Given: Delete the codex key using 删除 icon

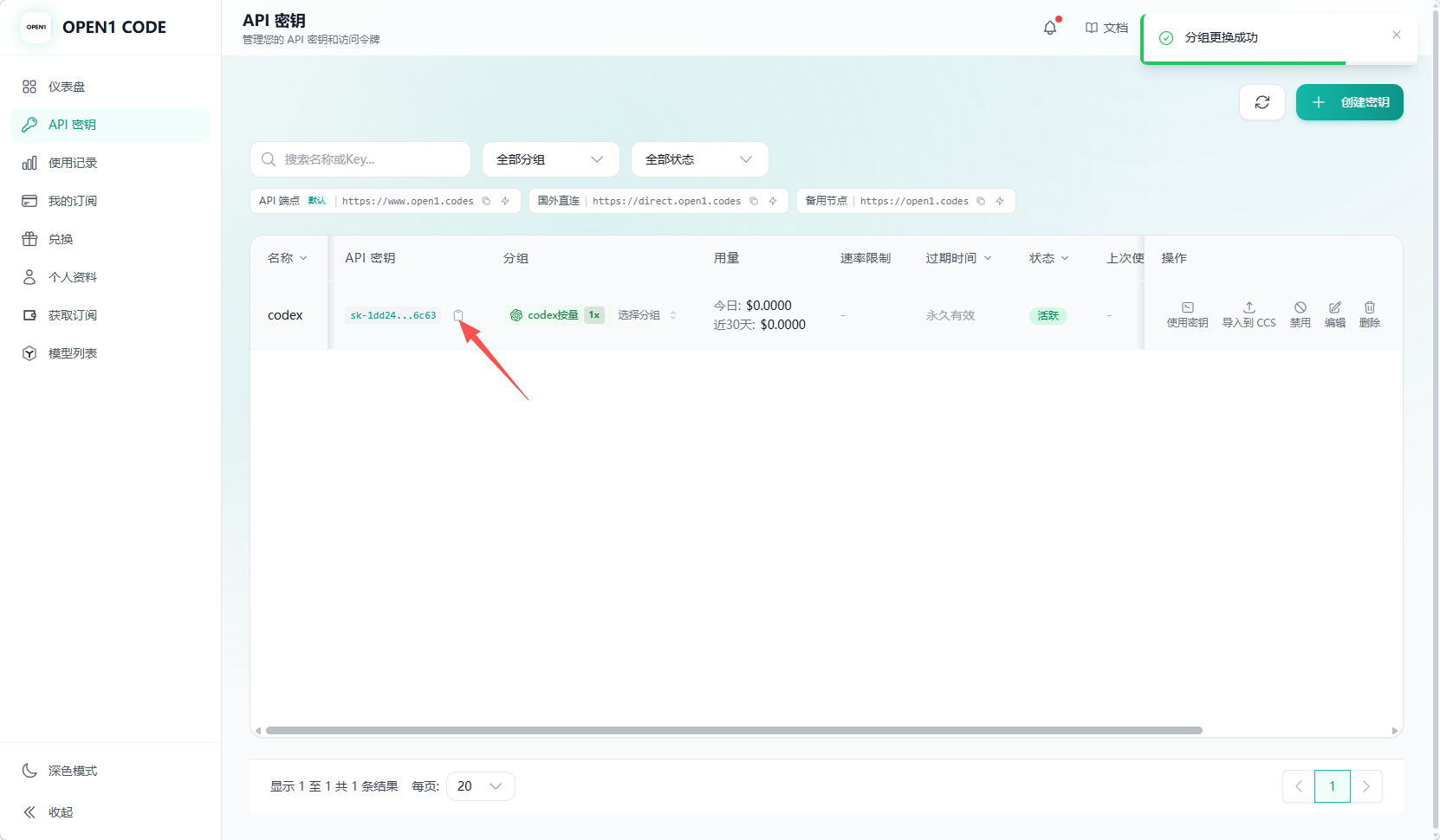Looking at the screenshot, I should (x=1370, y=314).
